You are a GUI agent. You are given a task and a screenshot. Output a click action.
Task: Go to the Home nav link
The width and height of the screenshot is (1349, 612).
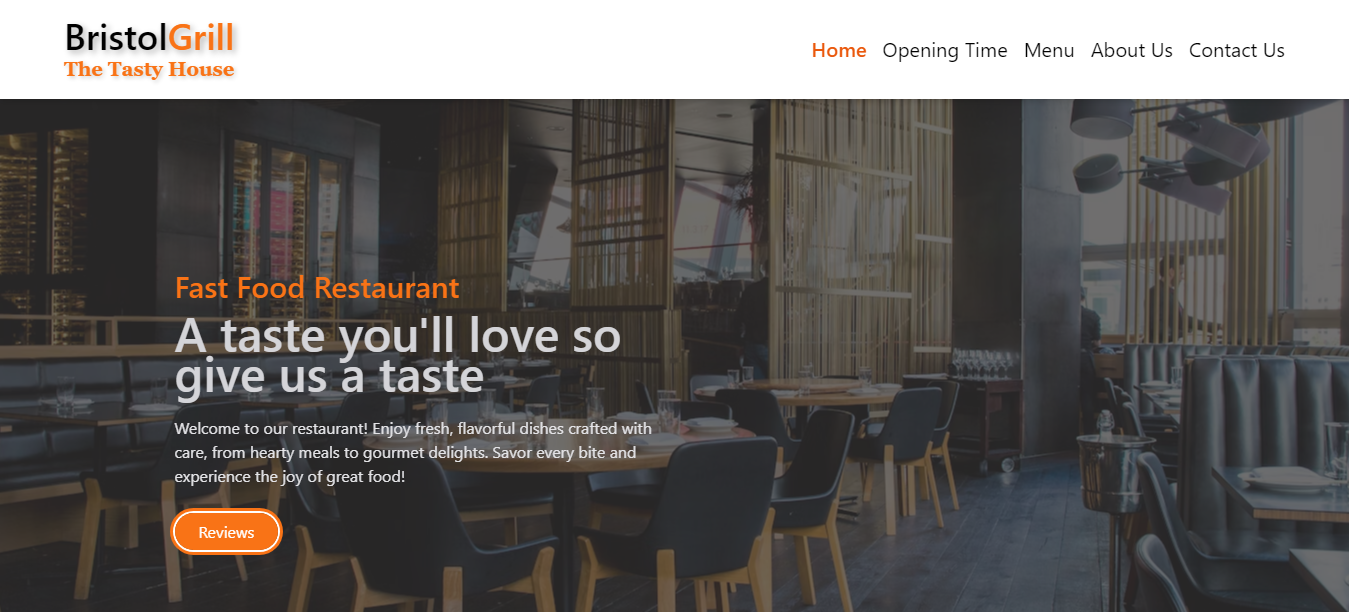click(839, 50)
